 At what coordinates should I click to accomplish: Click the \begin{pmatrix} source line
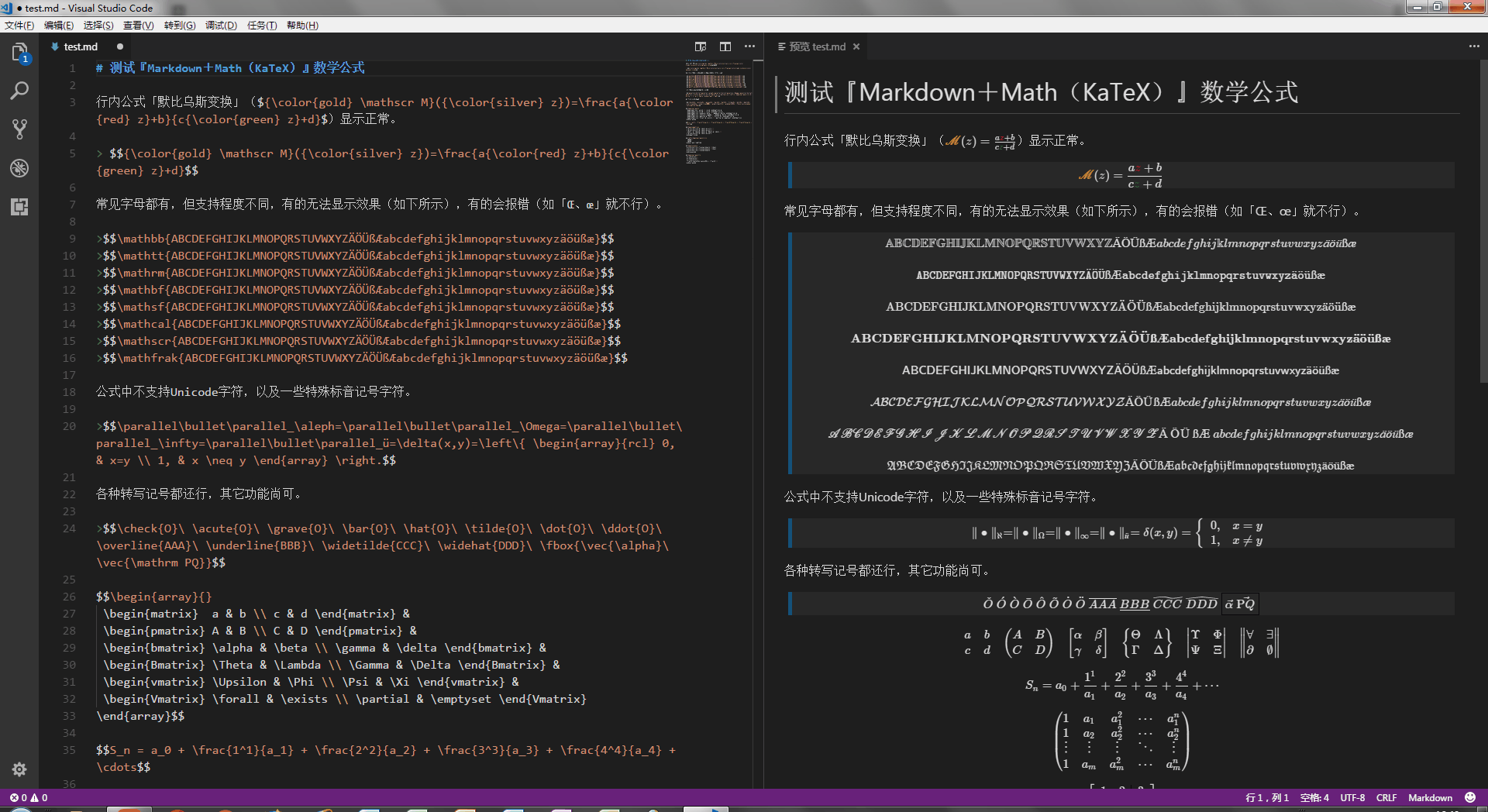point(260,631)
